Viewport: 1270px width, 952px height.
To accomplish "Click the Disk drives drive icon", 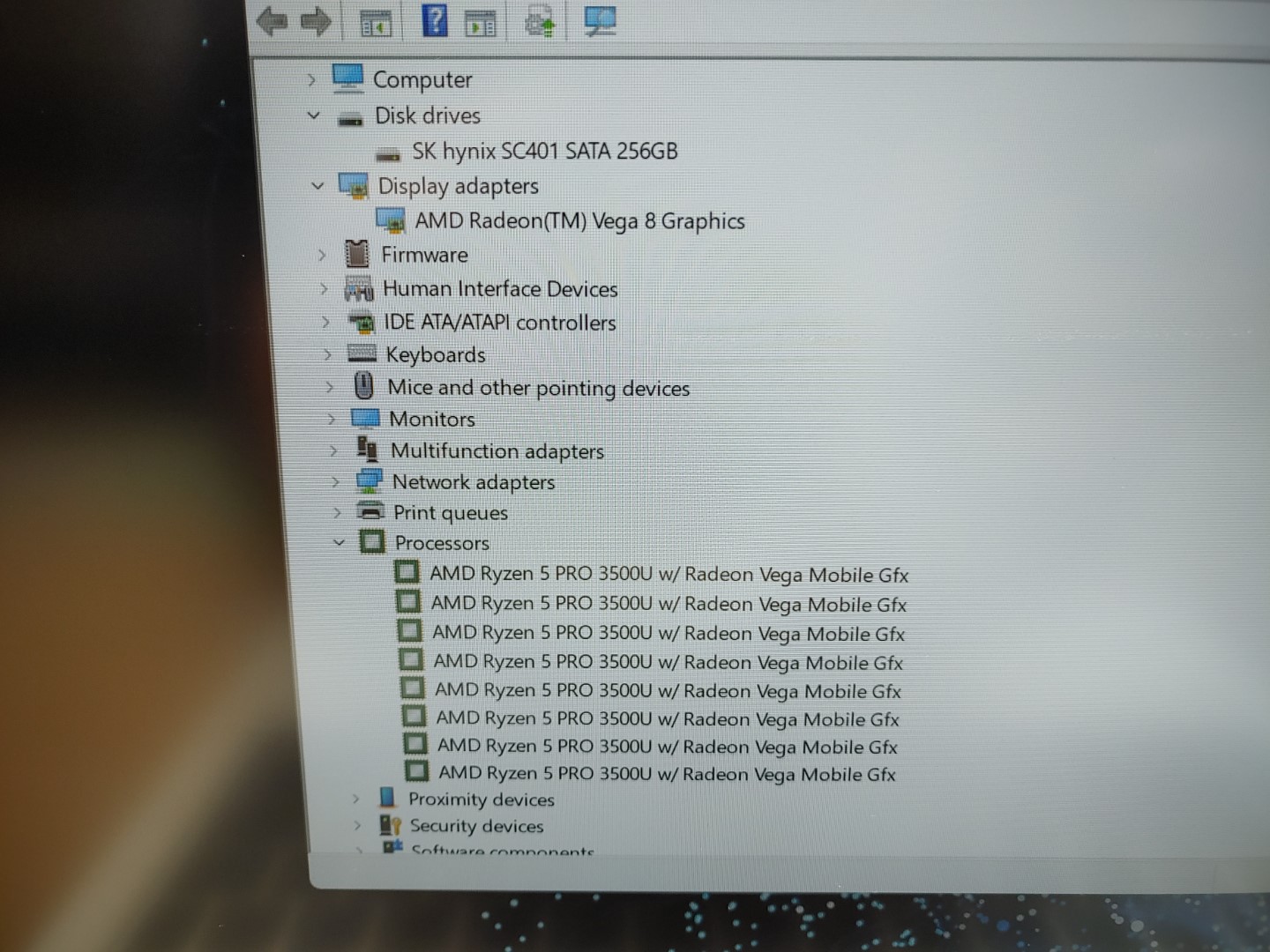I will 351,120.
